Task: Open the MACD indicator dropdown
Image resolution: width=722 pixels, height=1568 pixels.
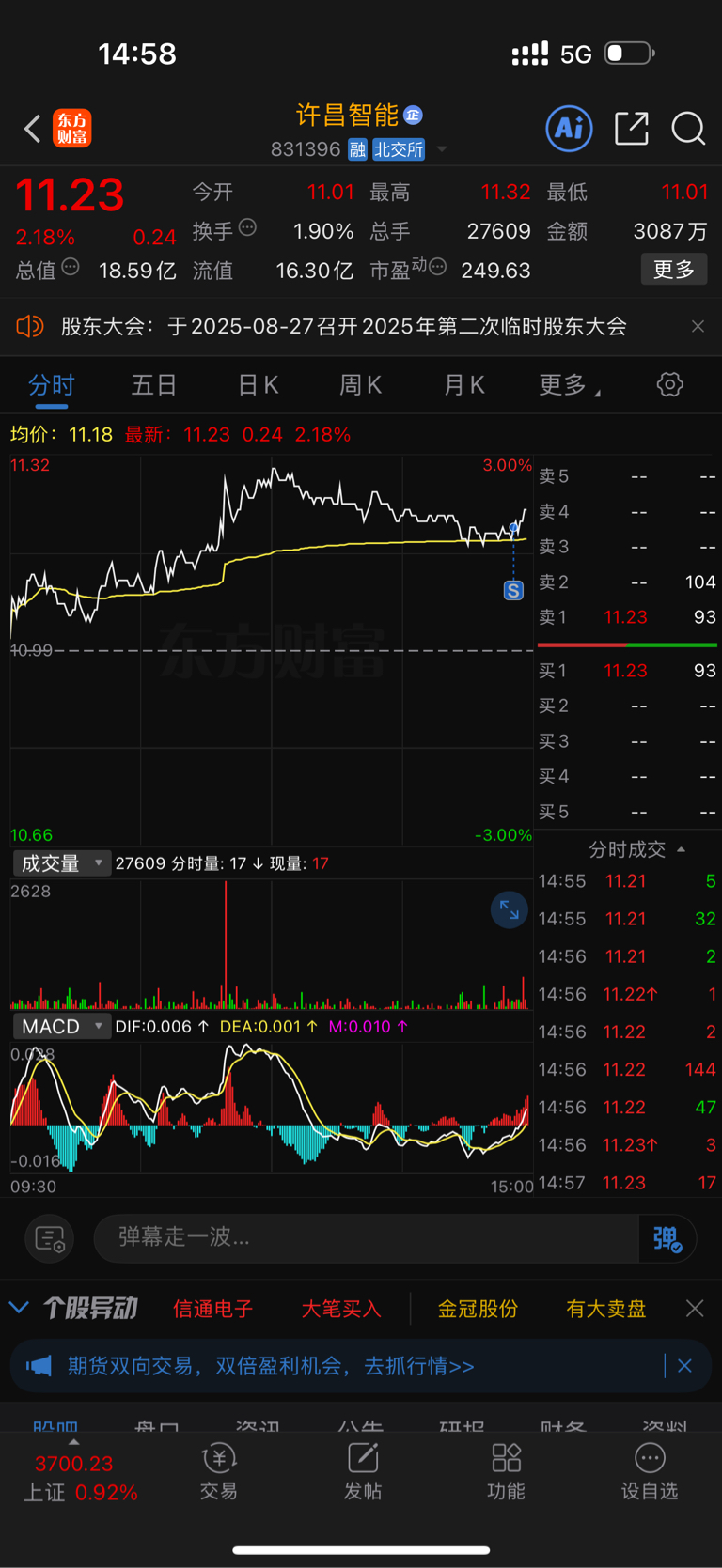Action: (x=62, y=1026)
